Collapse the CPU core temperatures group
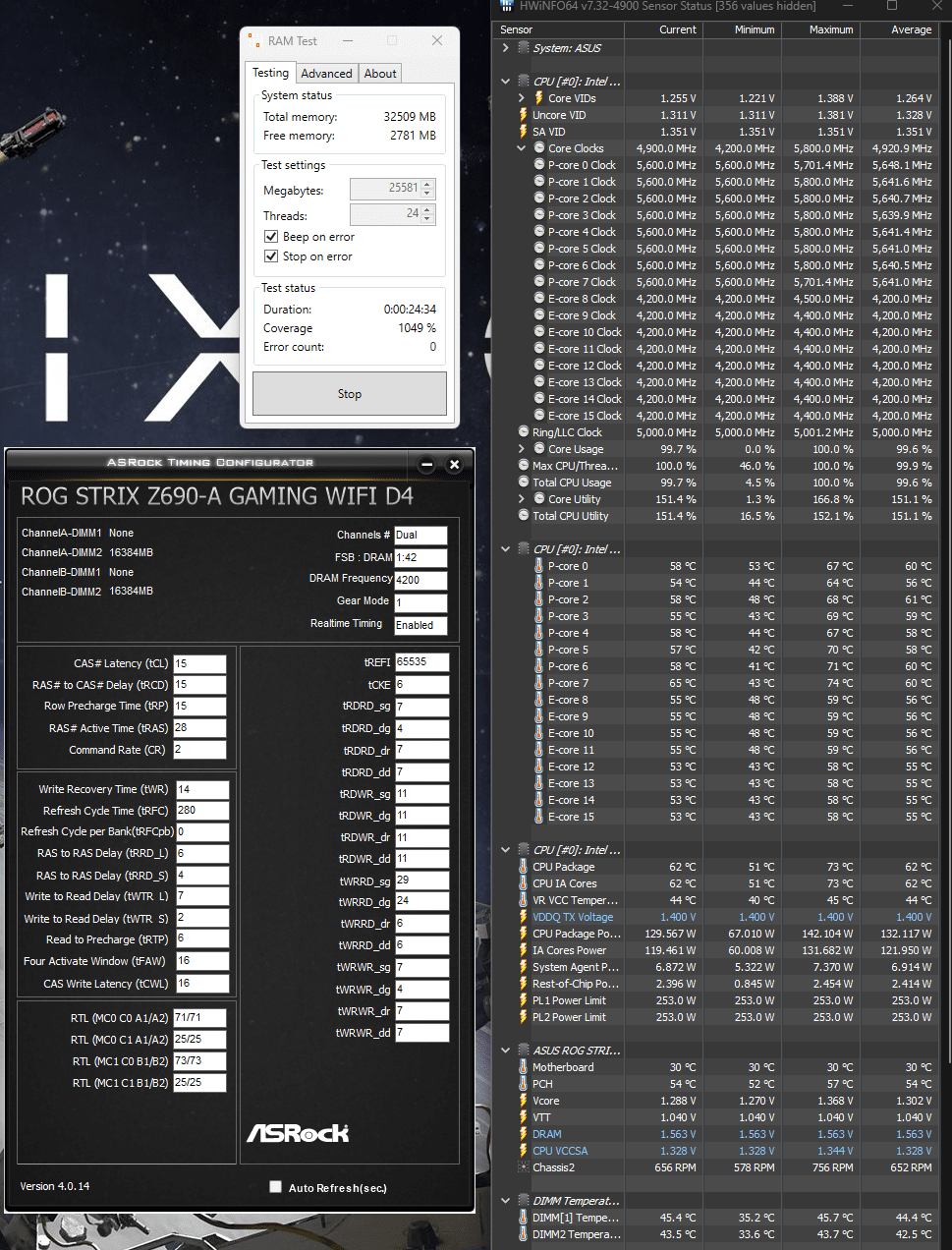952x1250 pixels. (505, 549)
